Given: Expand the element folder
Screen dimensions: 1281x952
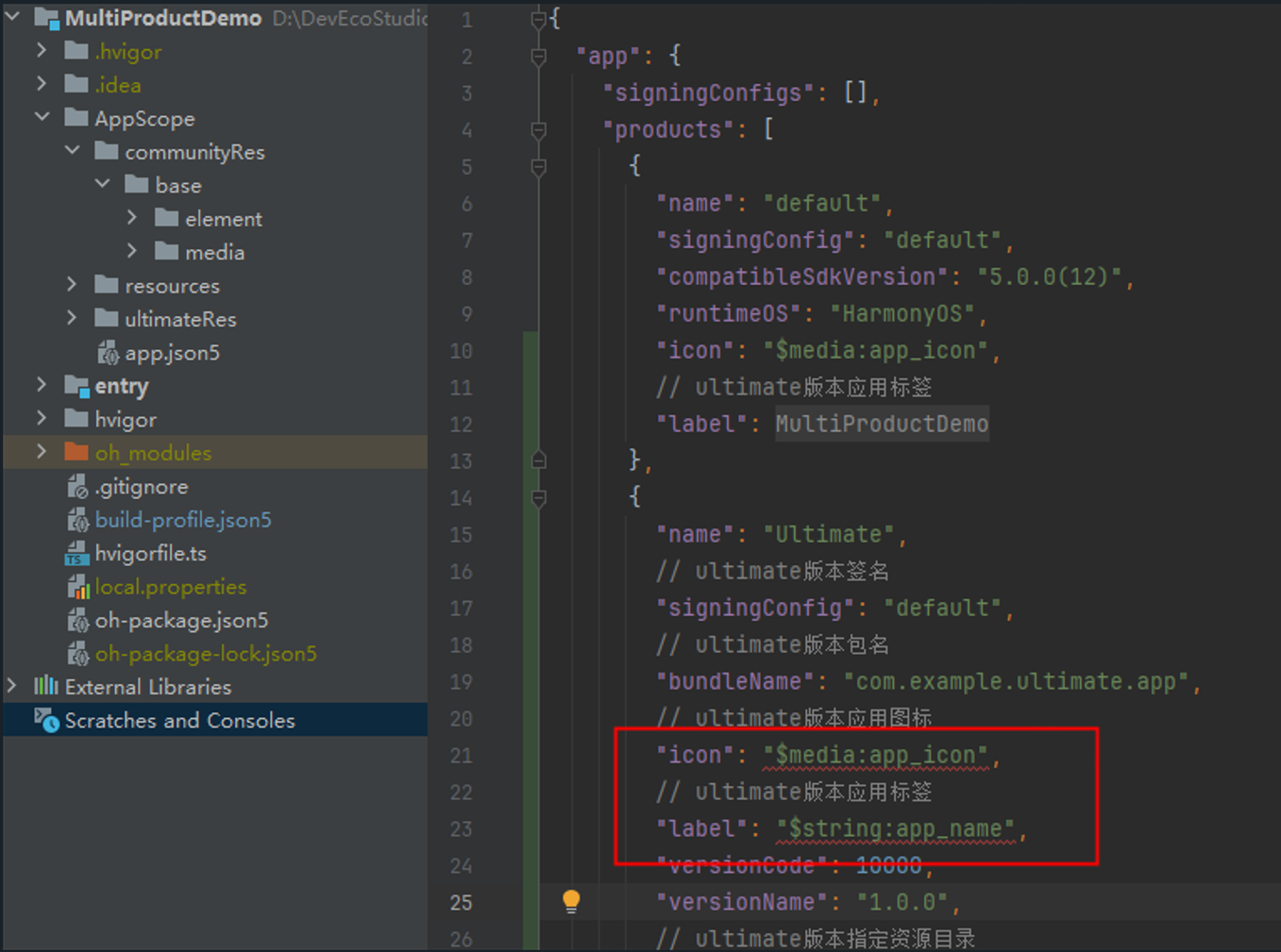Looking at the screenshot, I should [x=132, y=218].
